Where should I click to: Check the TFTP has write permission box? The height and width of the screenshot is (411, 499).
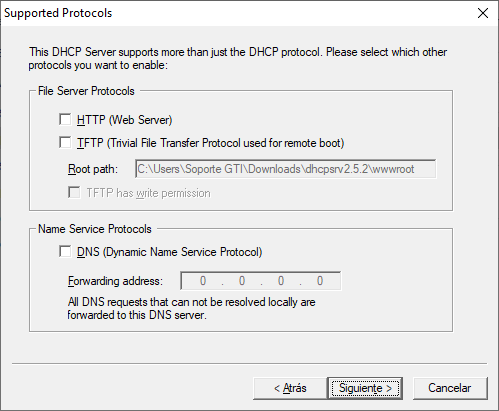coord(74,192)
